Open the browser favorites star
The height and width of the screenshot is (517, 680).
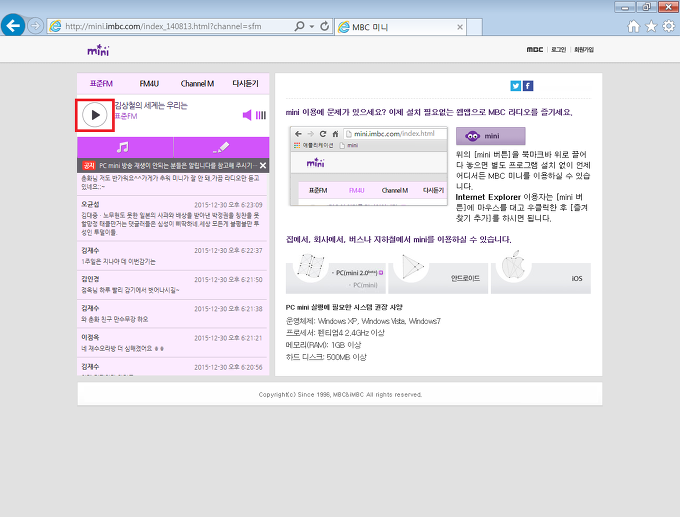tap(651, 26)
